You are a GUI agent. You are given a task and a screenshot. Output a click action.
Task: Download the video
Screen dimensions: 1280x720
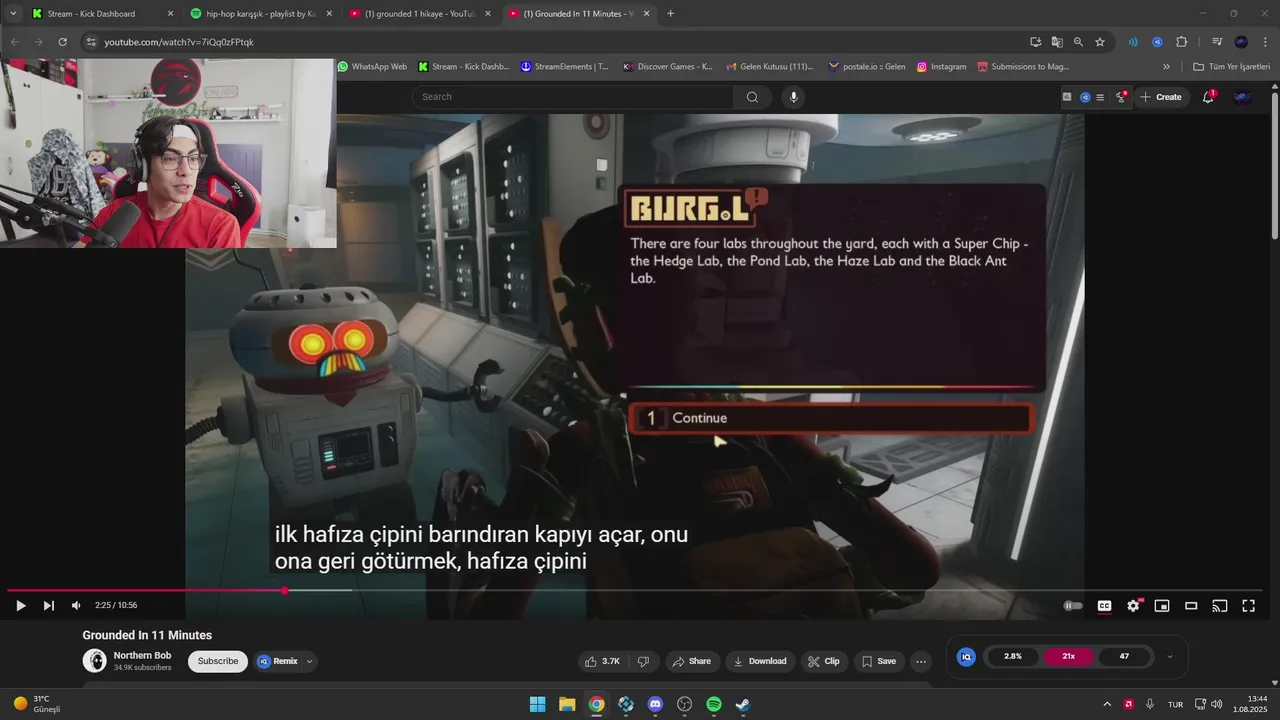click(x=760, y=661)
